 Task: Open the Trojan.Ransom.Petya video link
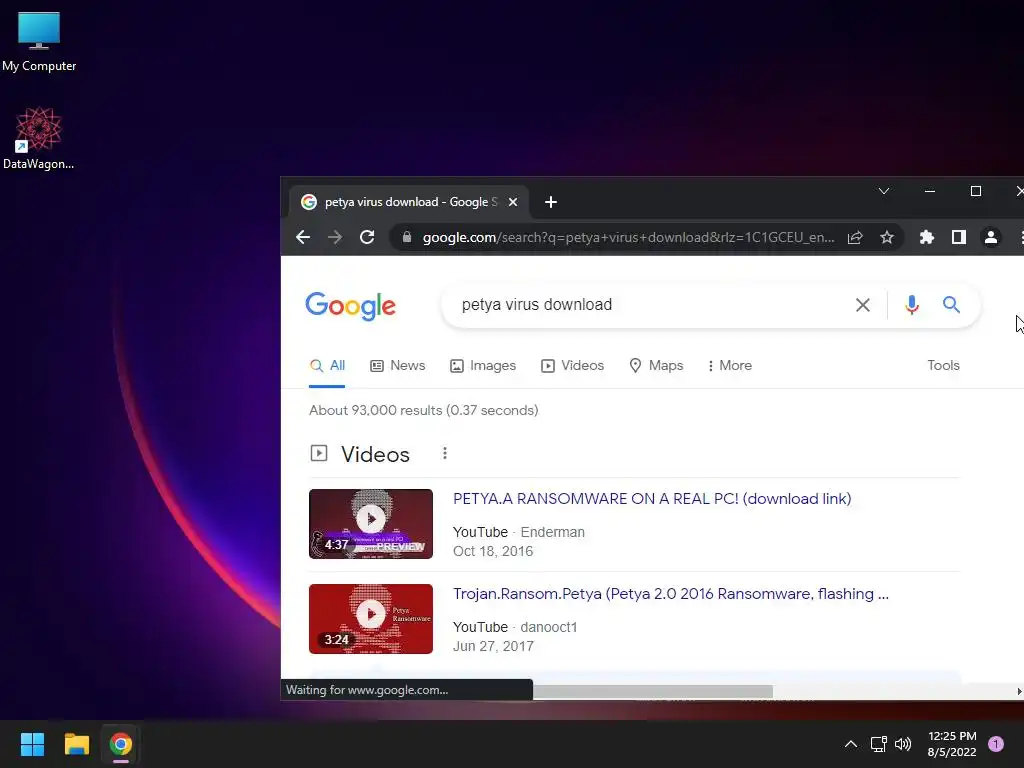click(671, 594)
